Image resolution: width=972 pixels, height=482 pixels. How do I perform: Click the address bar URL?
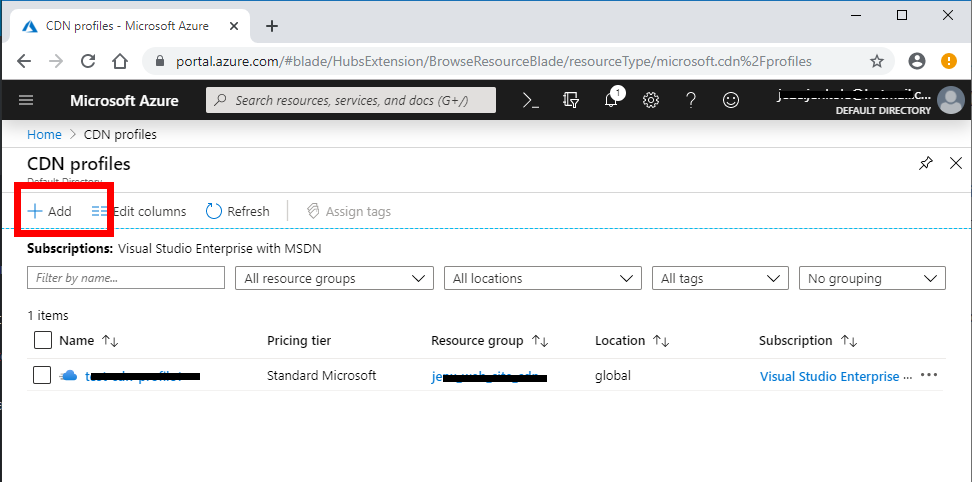493,61
